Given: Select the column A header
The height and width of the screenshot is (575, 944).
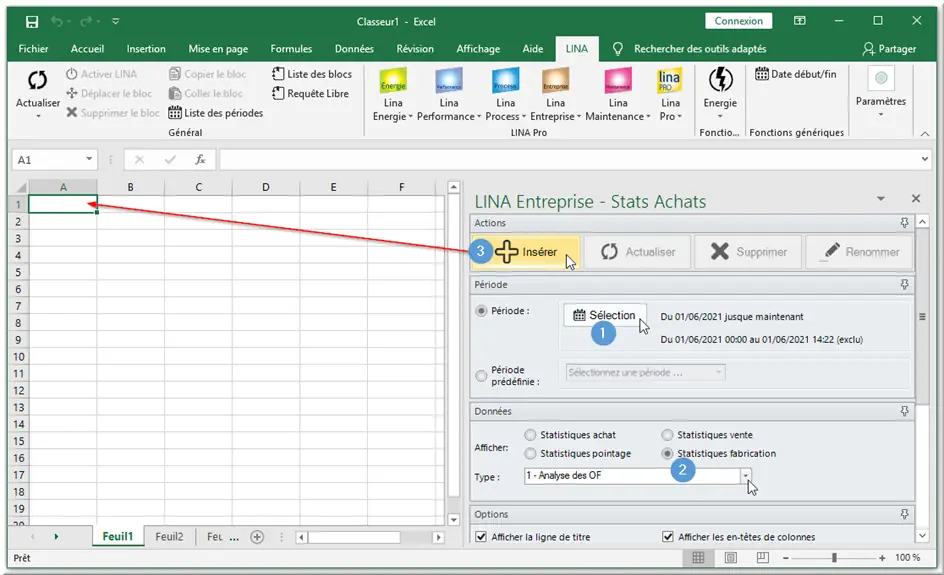Looking at the screenshot, I should [63, 187].
